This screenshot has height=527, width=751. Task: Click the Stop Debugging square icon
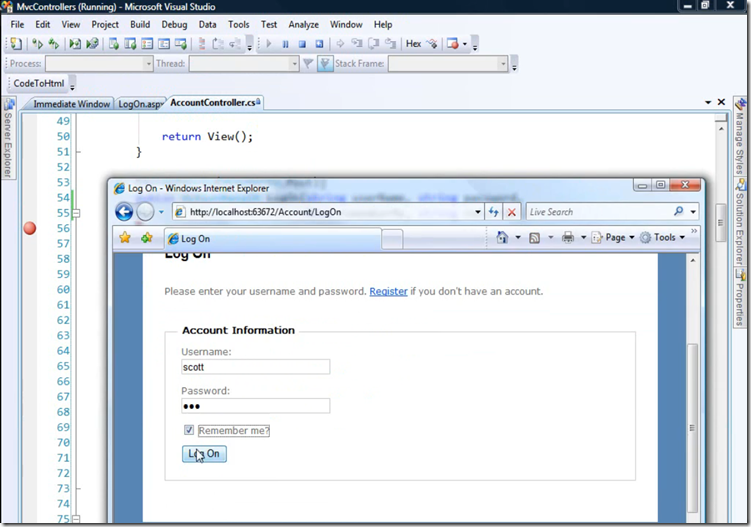click(302, 44)
